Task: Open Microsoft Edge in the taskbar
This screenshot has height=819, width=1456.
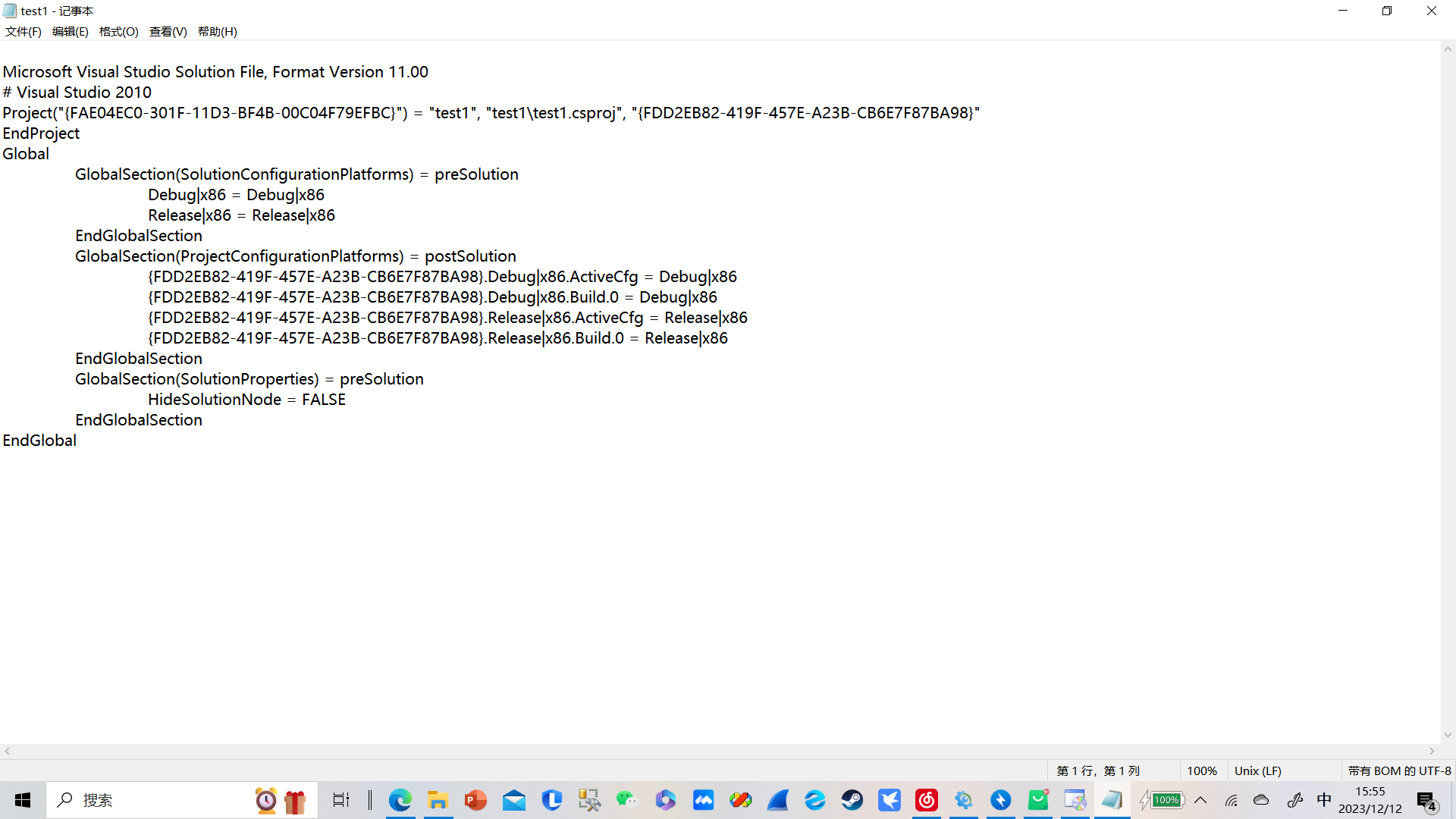Action: (400, 800)
